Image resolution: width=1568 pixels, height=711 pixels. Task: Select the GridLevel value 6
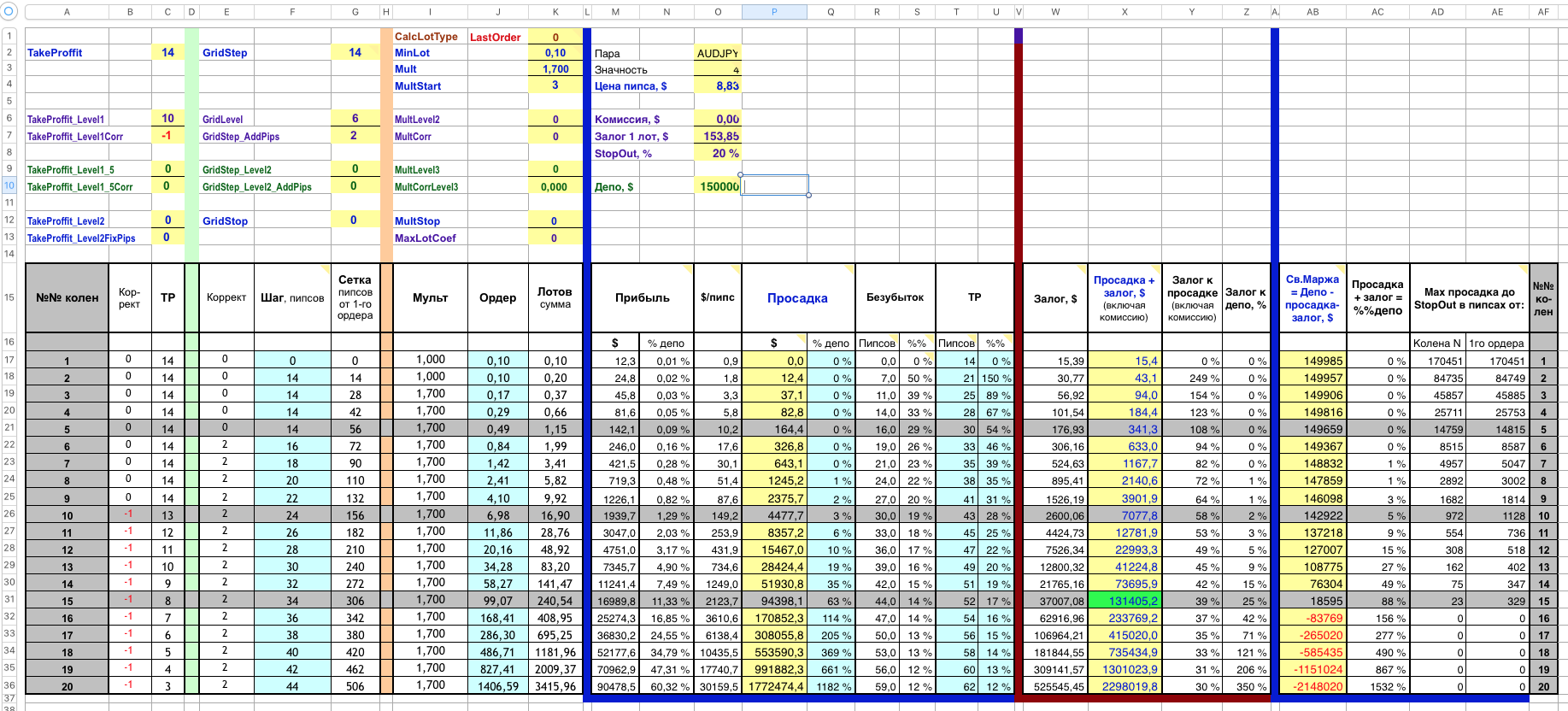pyautogui.click(x=355, y=119)
